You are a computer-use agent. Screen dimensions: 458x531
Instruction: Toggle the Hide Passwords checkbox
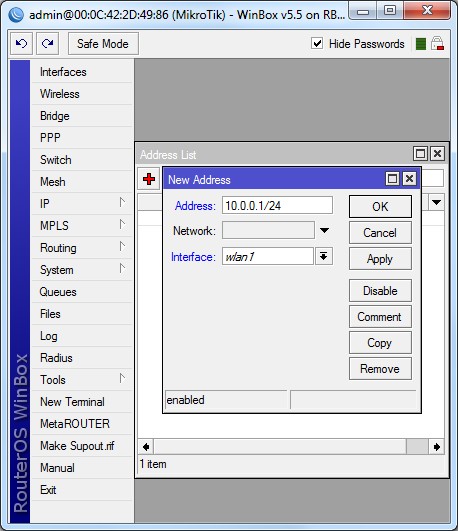pos(317,43)
